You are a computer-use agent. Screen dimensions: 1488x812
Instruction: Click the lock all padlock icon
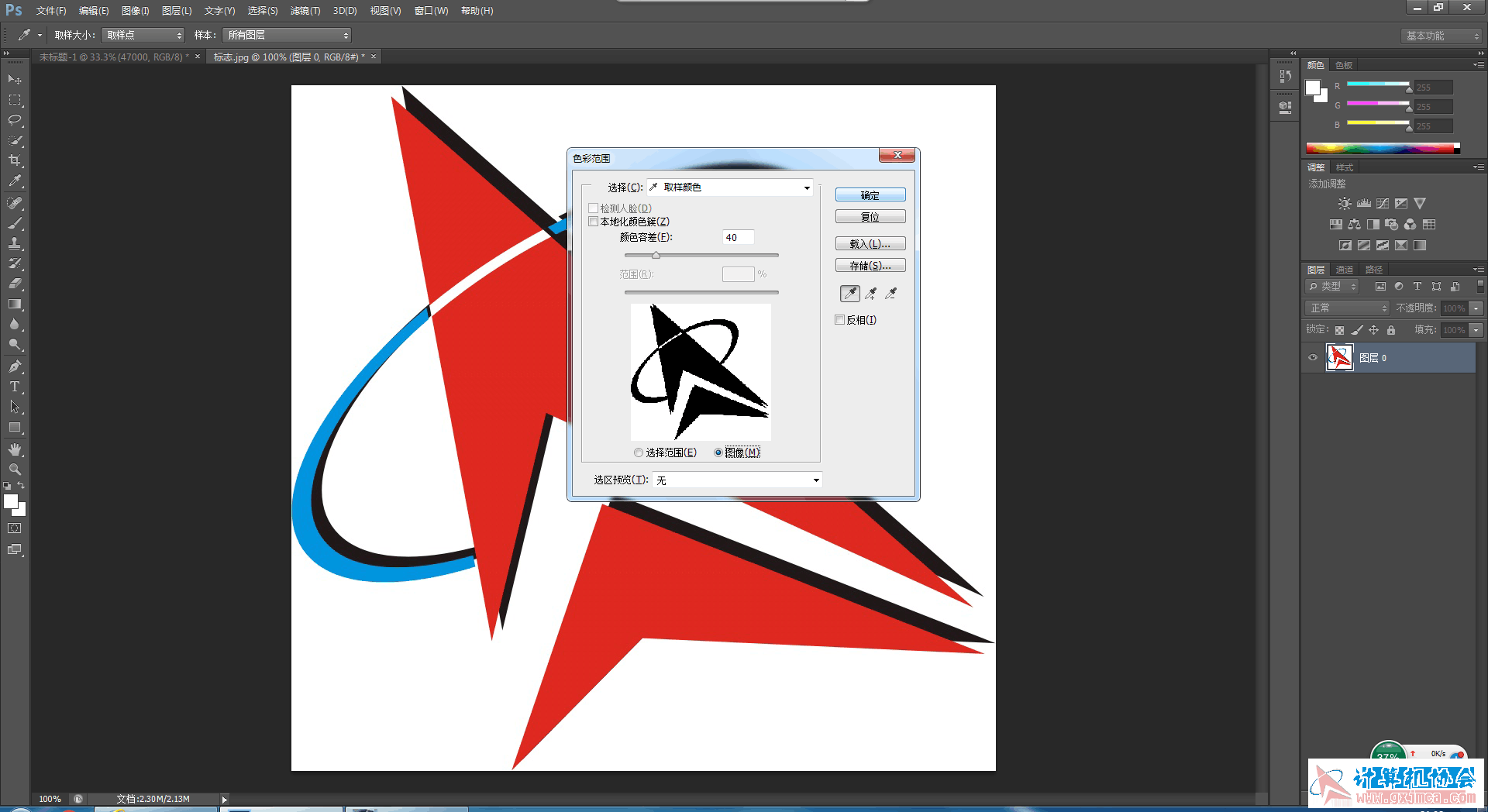tap(1391, 330)
